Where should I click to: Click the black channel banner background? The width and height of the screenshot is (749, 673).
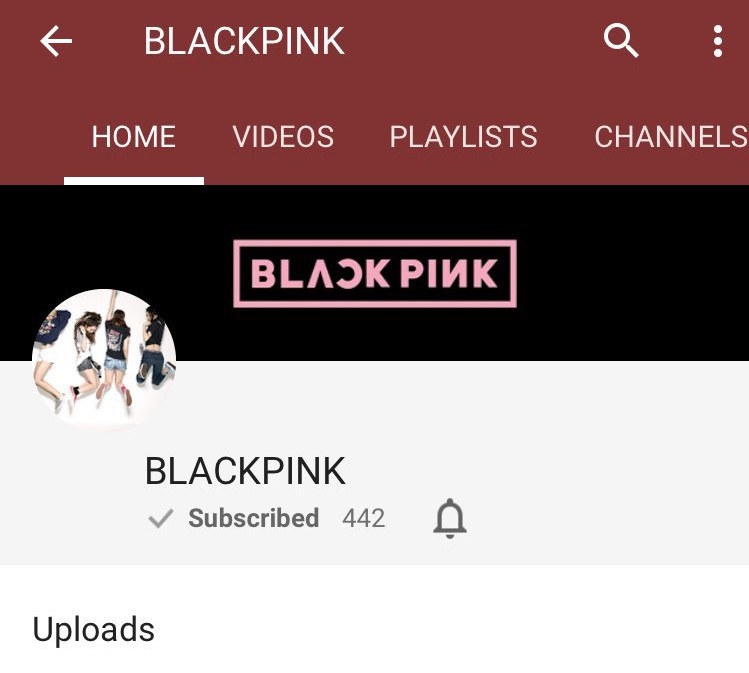point(621,272)
